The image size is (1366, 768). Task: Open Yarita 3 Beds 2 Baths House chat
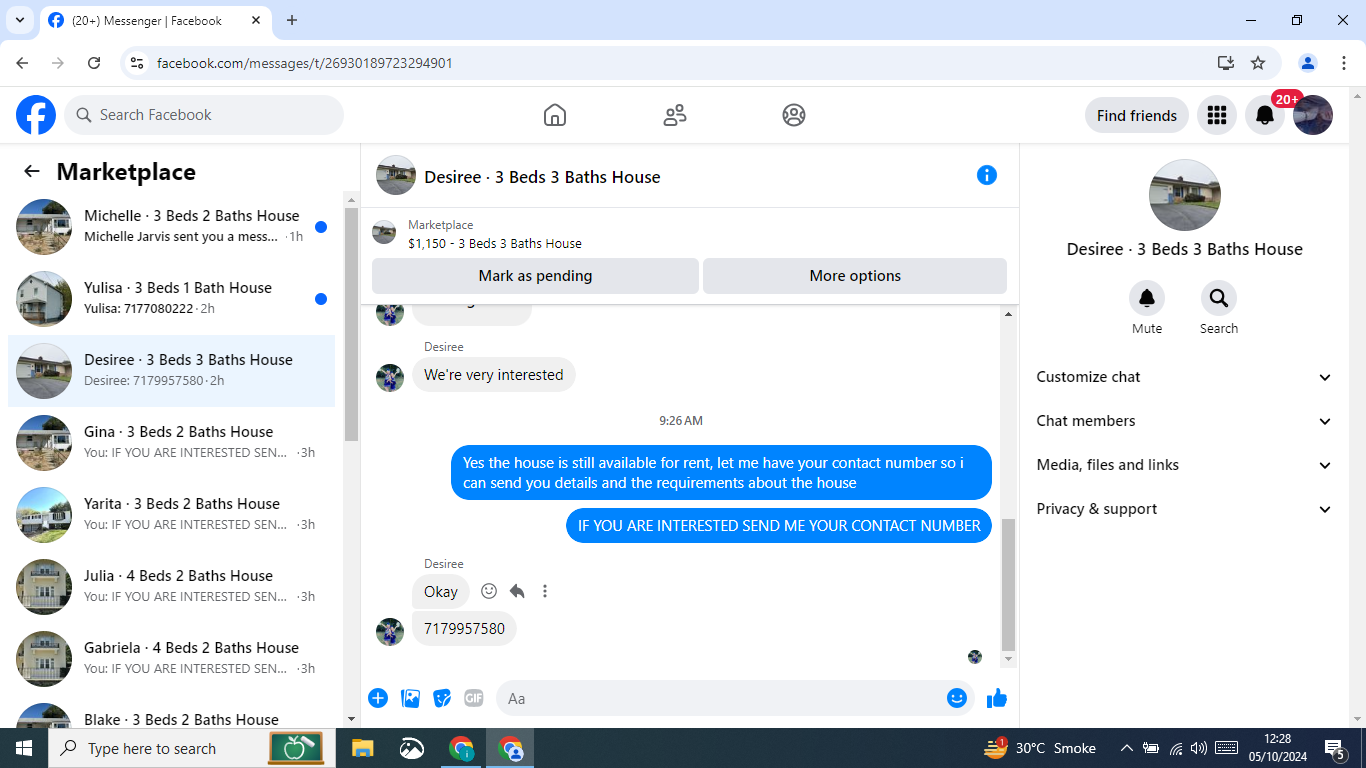172,515
